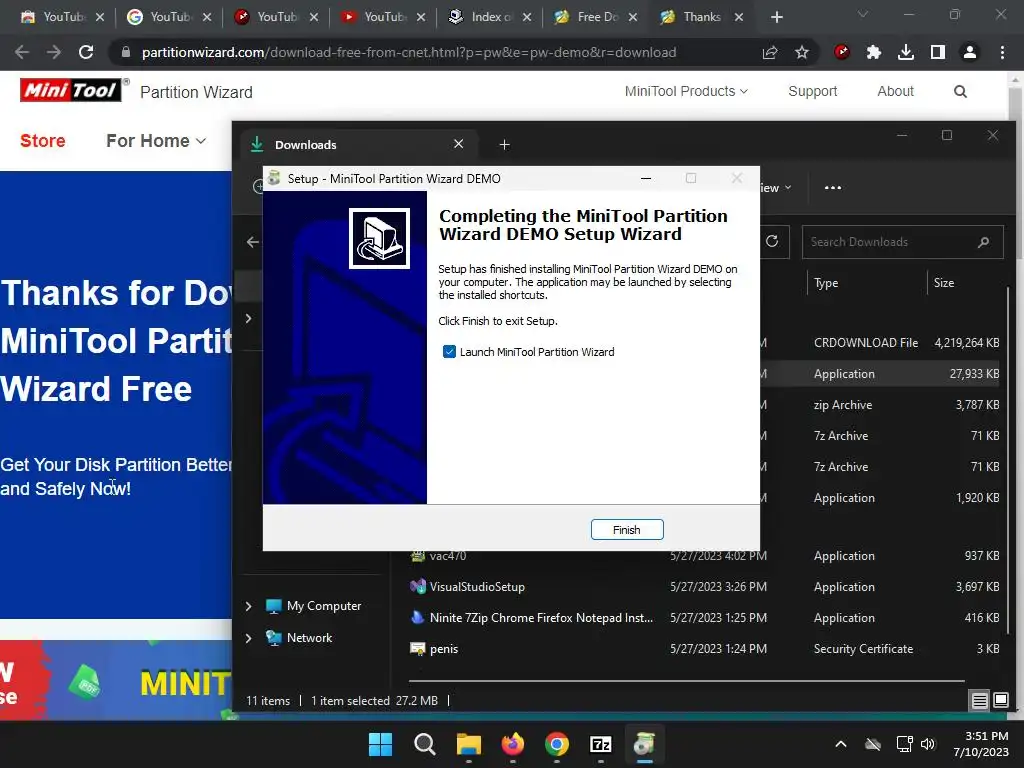Image resolution: width=1024 pixels, height=768 pixels.
Task: Click the red extension icon in Chrome toolbar
Action: click(x=842, y=52)
